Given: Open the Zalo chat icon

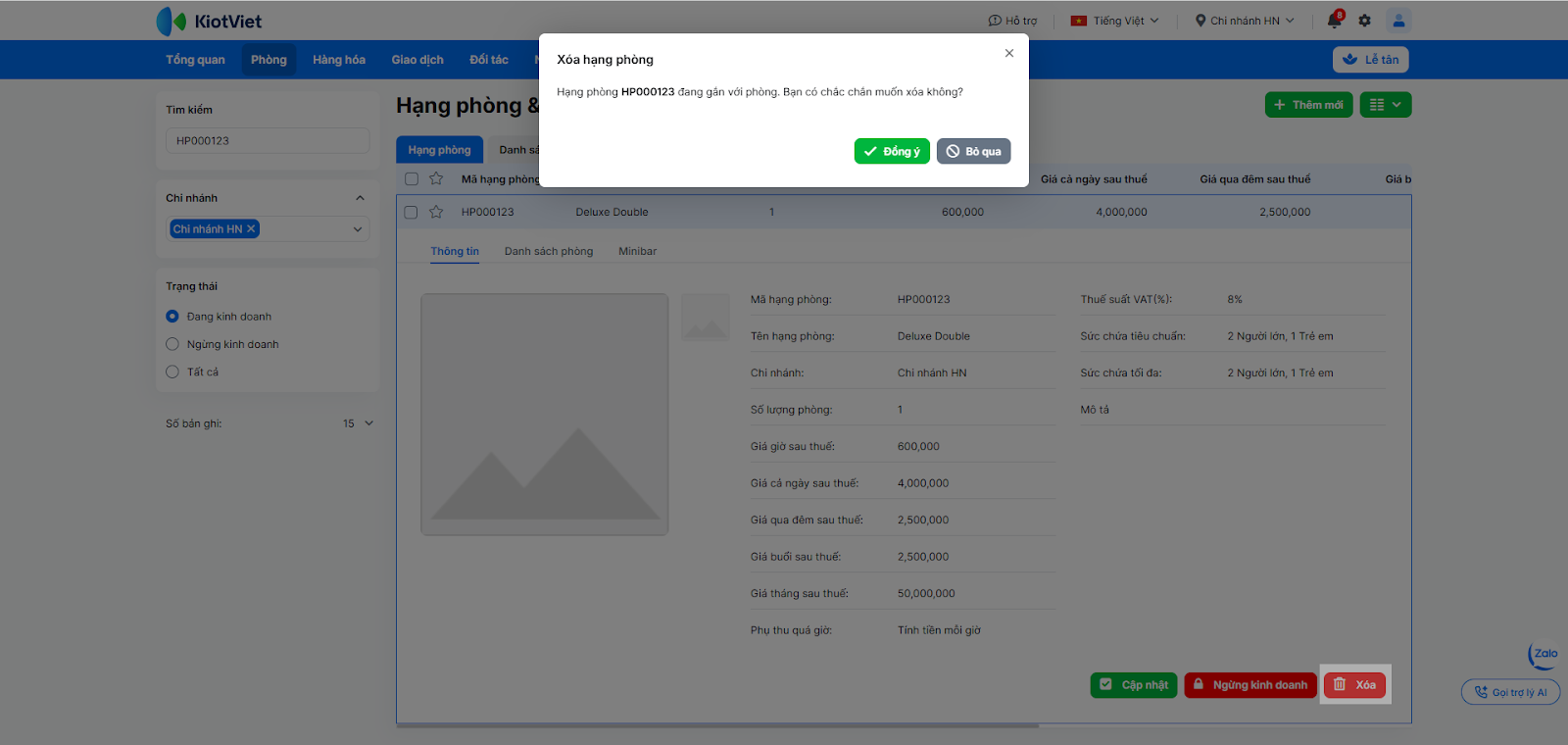Looking at the screenshot, I should coord(1543,655).
